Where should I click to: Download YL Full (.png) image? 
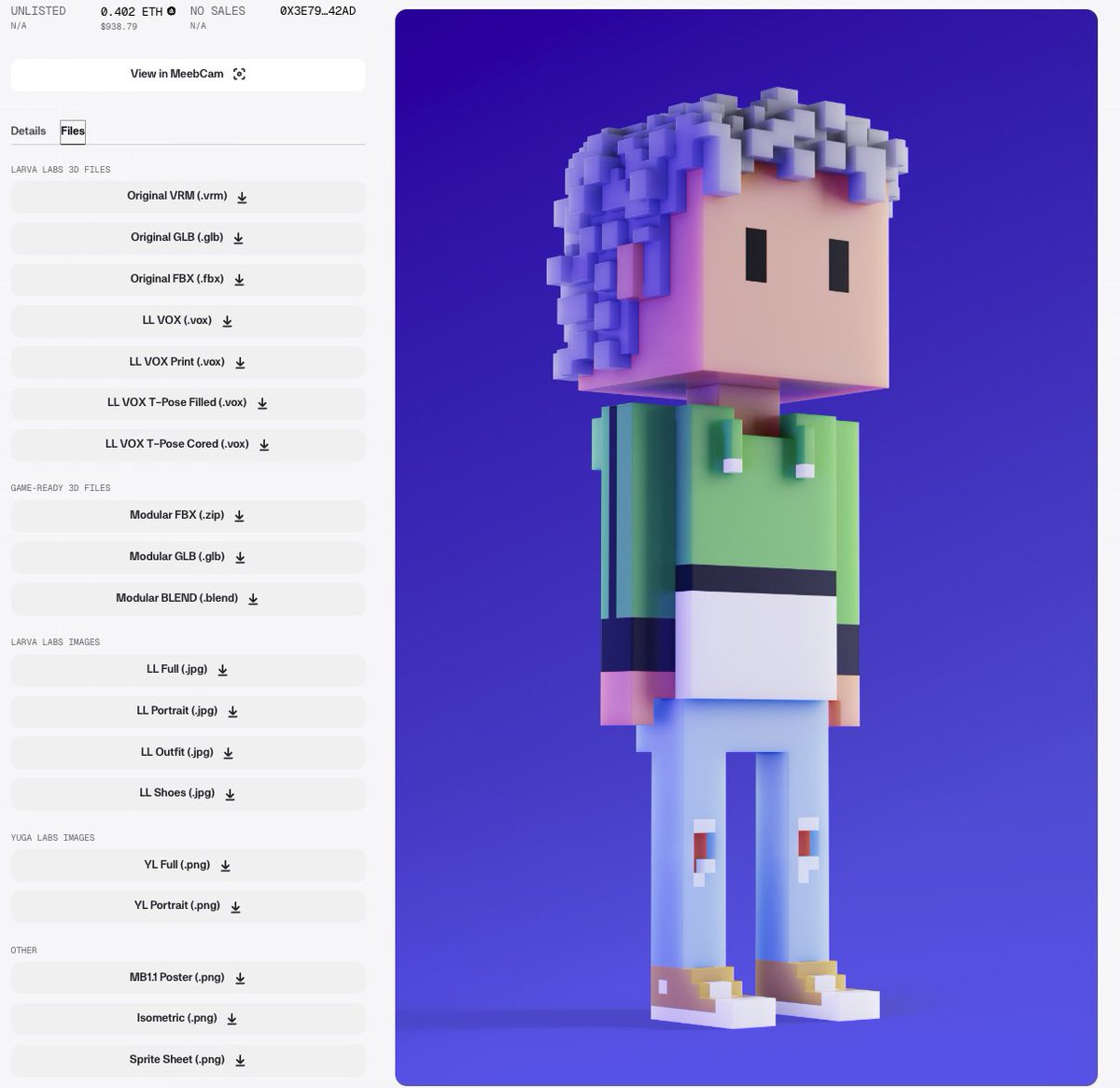(x=188, y=865)
